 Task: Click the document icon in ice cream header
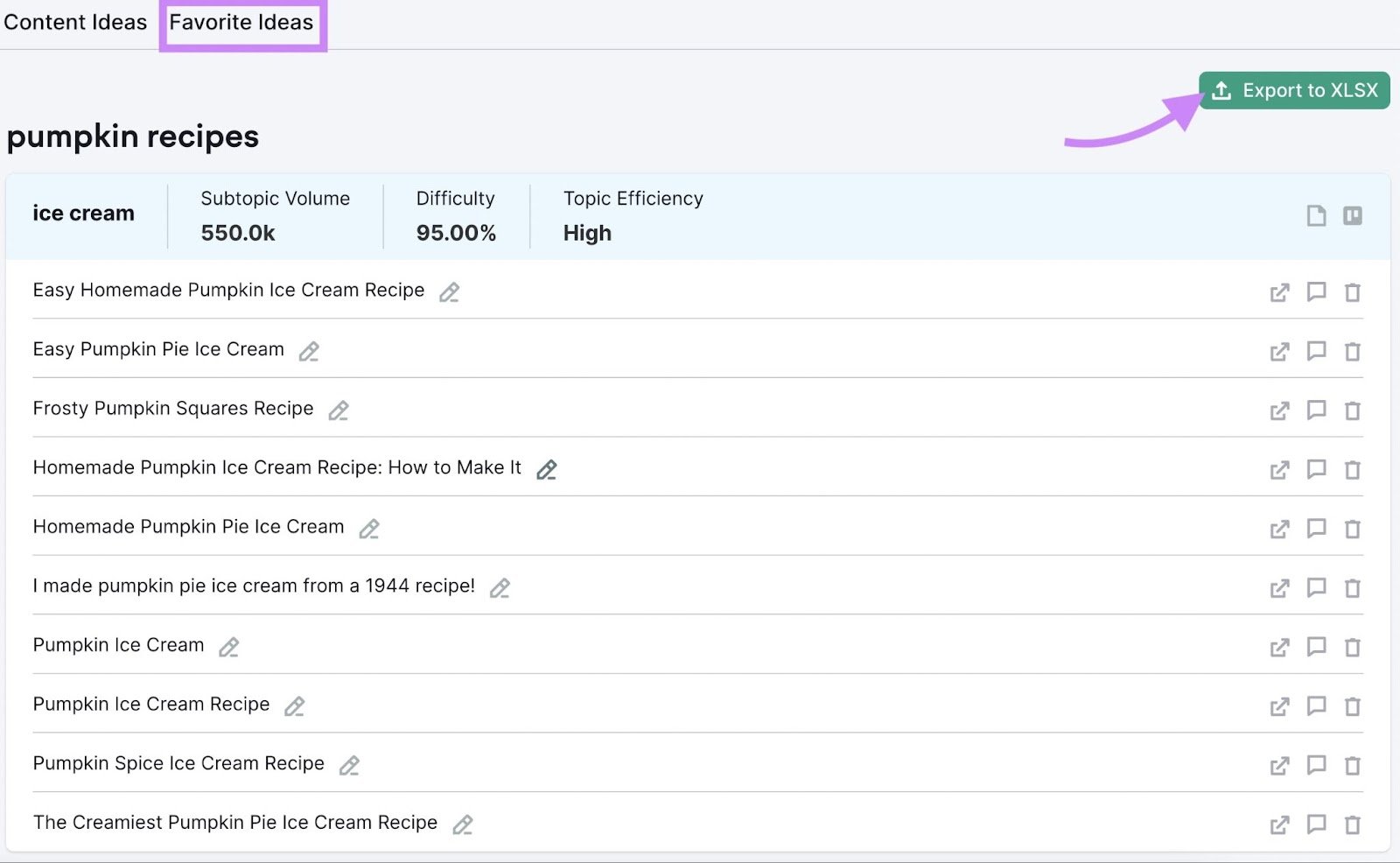point(1316,215)
